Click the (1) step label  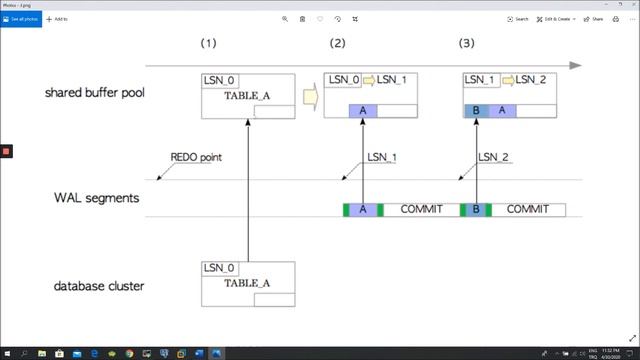[209, 43]
